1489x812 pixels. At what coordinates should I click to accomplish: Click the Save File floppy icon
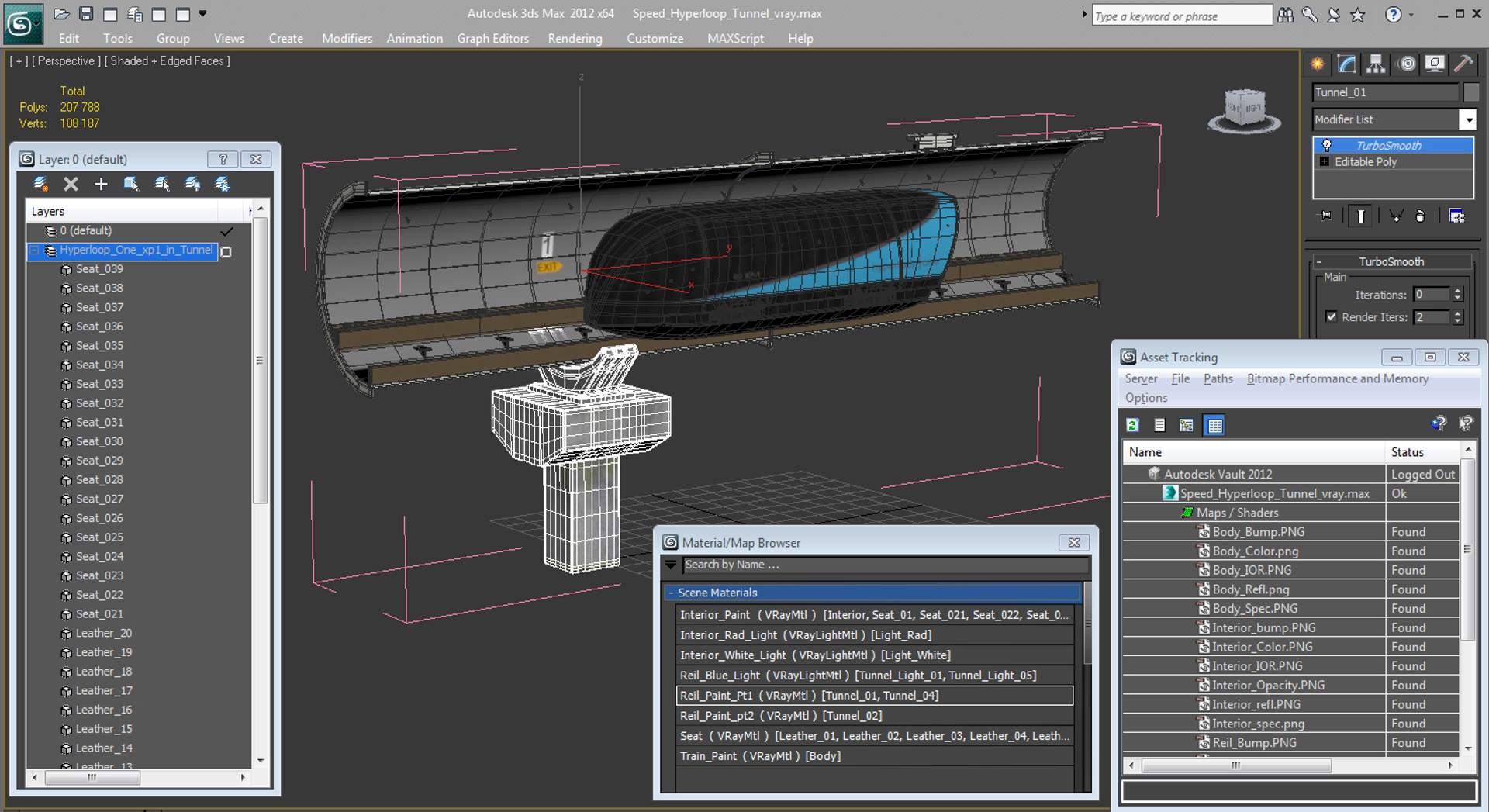click(86, 14)
